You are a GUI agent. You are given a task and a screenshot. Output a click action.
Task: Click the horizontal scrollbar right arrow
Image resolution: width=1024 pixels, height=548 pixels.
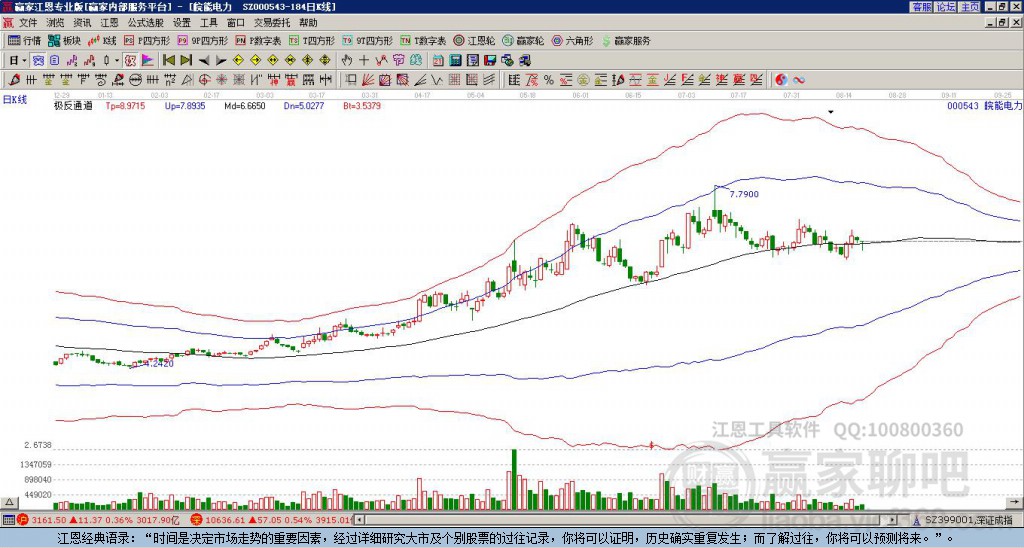click(893, 520)
